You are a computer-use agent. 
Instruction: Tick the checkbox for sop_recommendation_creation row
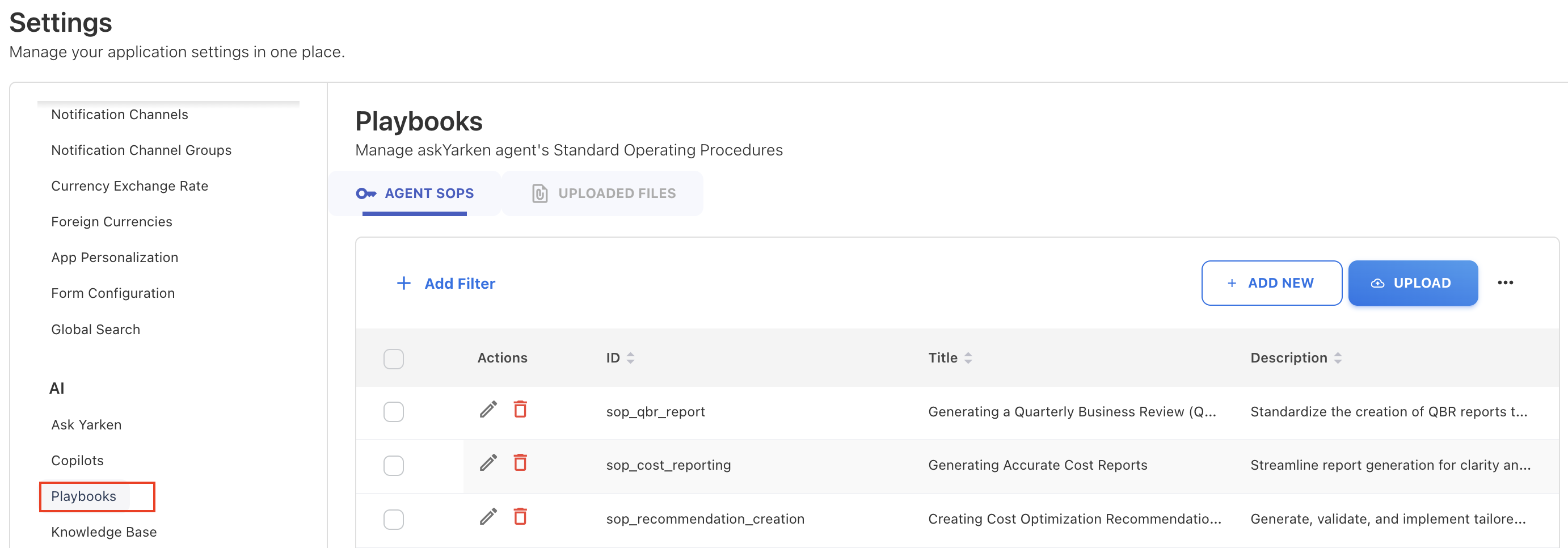point(393,520)
